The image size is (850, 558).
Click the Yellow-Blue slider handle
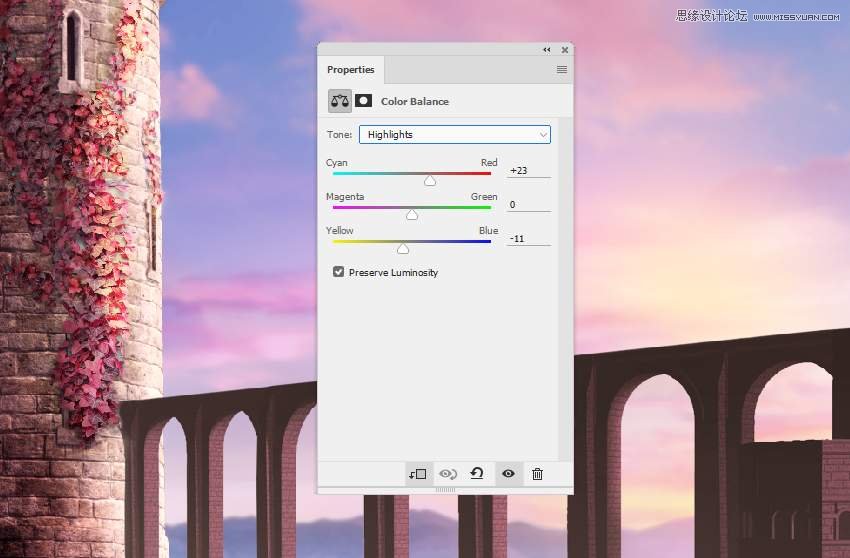[x=403, y=248]
